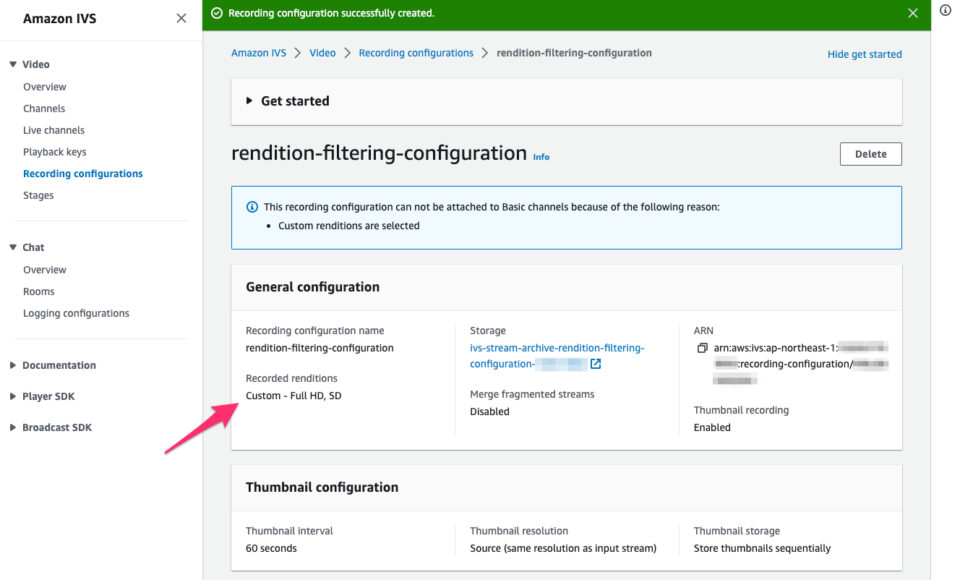Click Hide get started link
The width and height of the screenshot is (960, 580).
[x=864, y=55]
